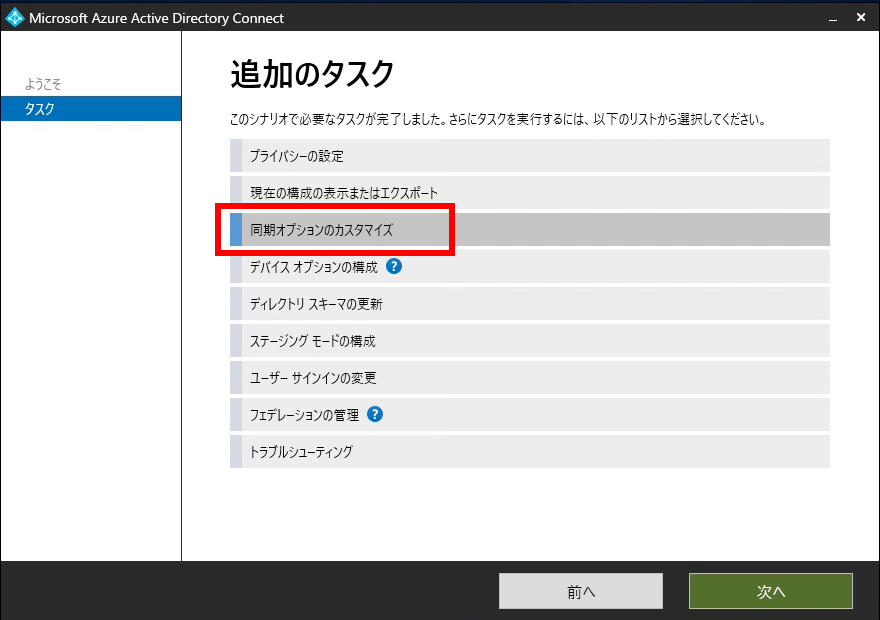
Task: Select デバイス オプションの構成 task
Action: 530,267
